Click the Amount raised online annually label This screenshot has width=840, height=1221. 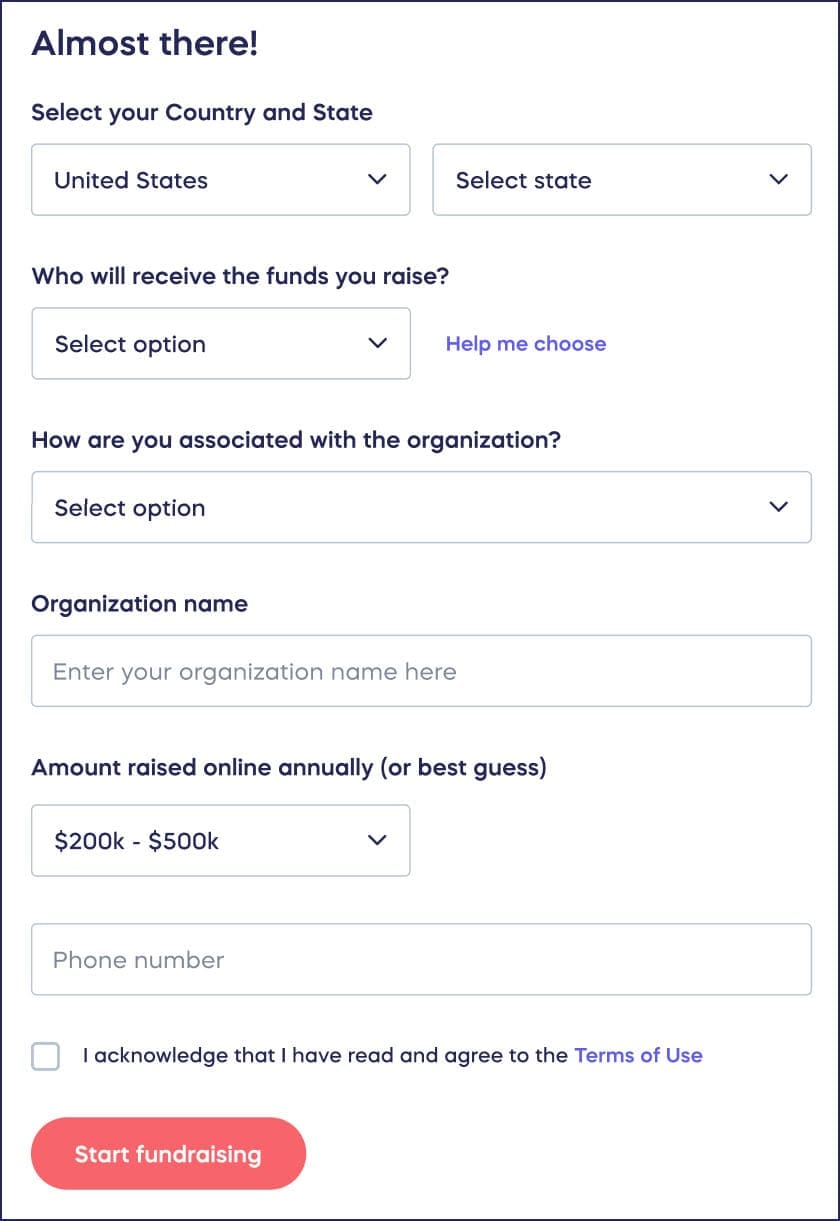pos(289,768)
